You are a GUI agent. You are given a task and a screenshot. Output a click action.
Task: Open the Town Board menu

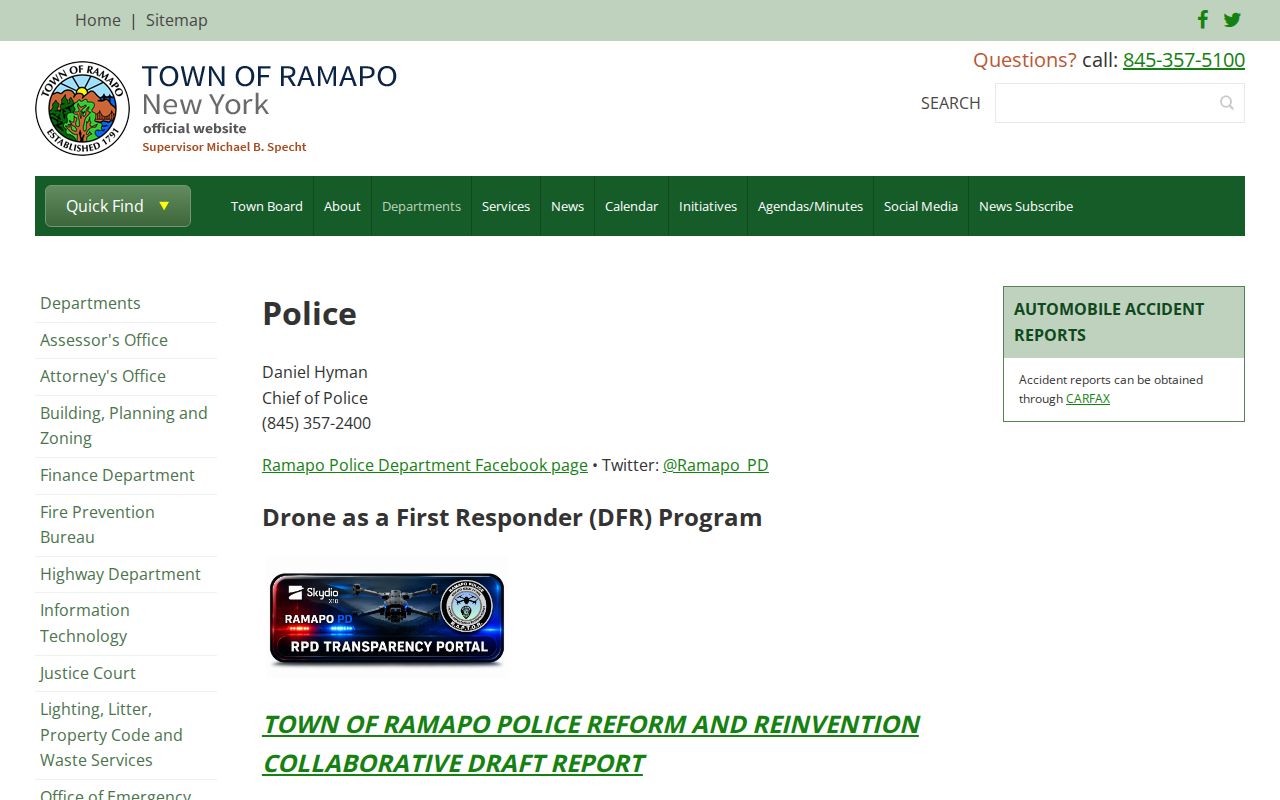point(267,206)
